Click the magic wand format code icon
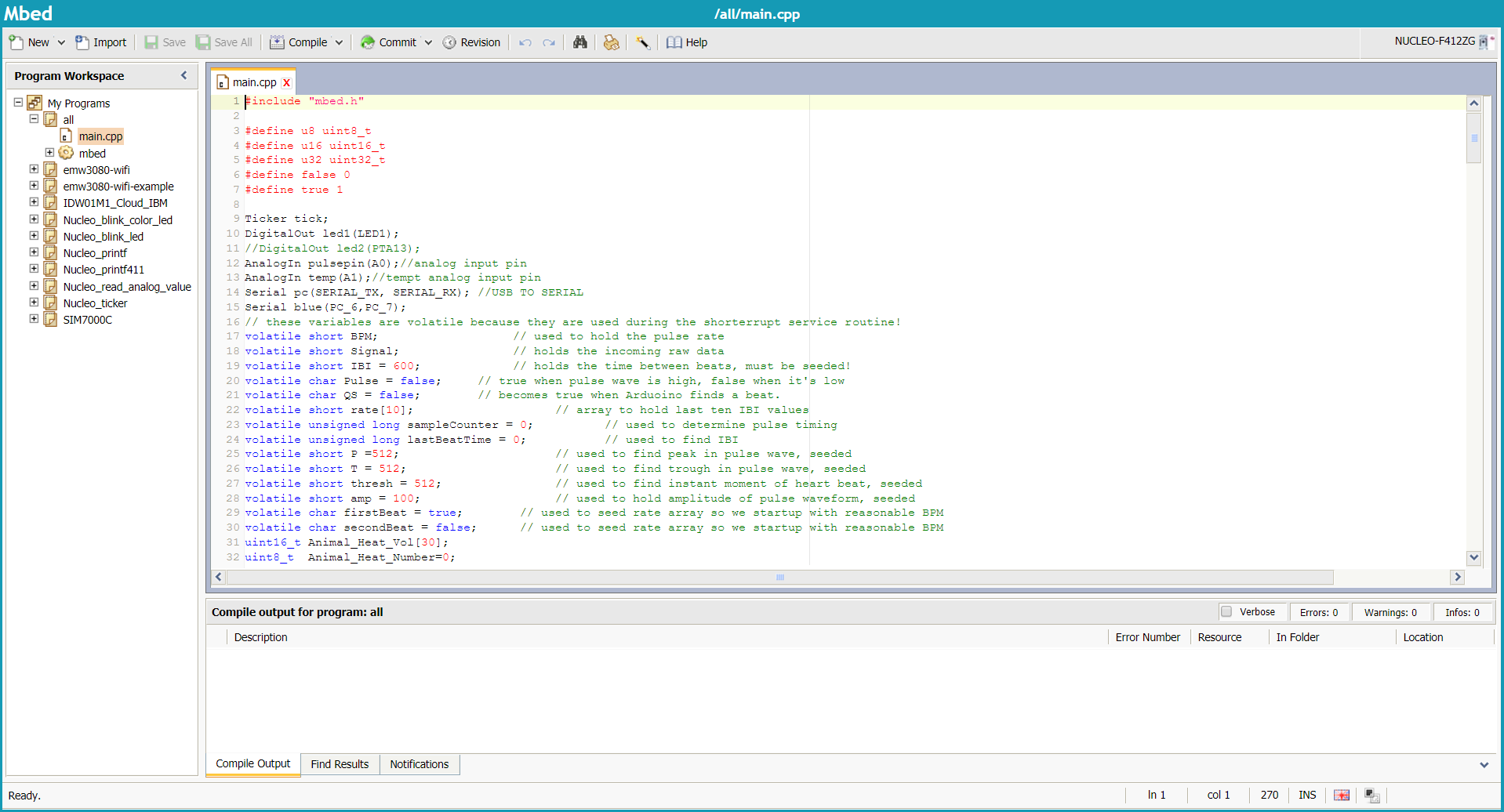Image resolution: width=1504 pixels, height=812 pixels. pos(642,42)
